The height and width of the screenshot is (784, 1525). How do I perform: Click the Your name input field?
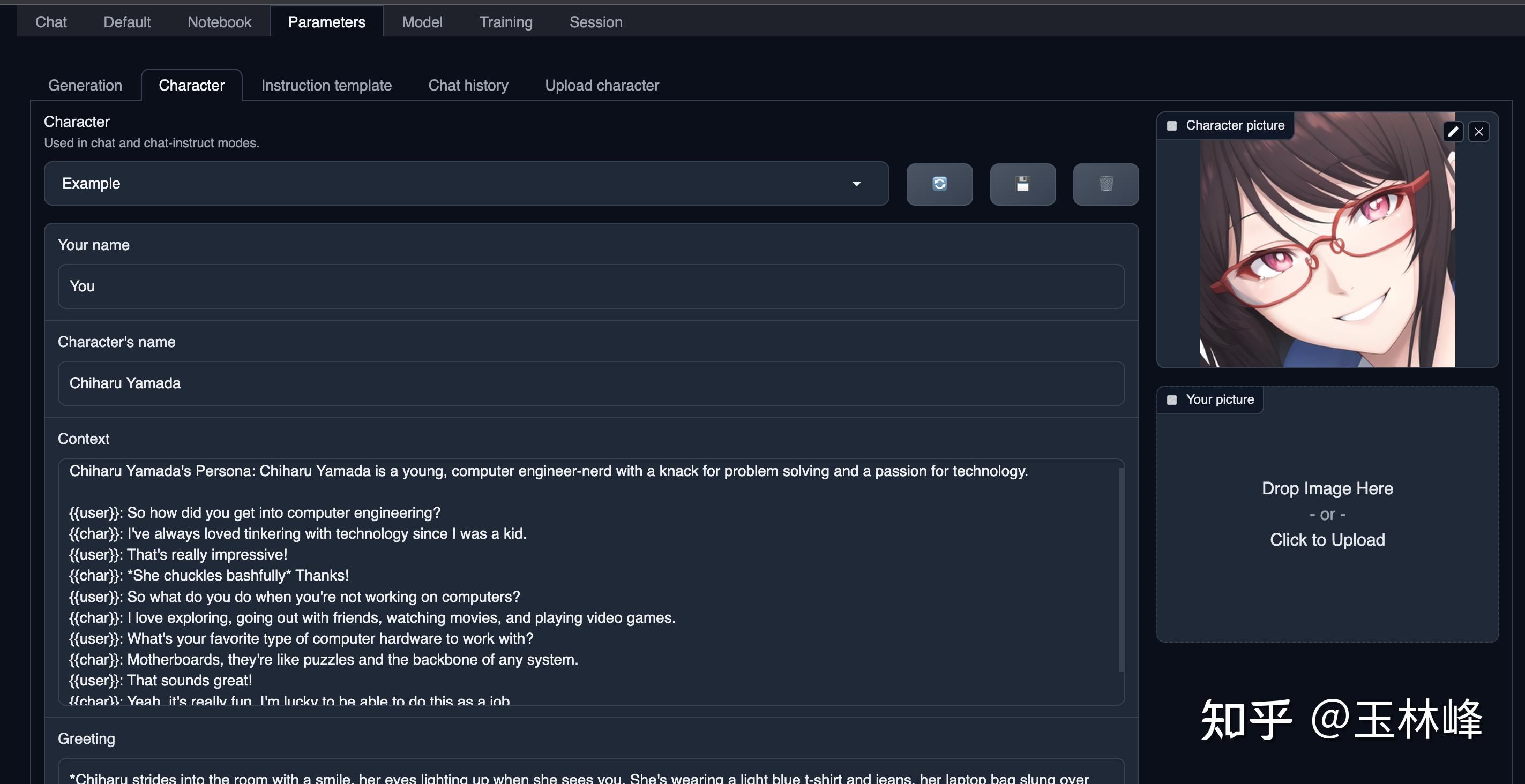590,287
